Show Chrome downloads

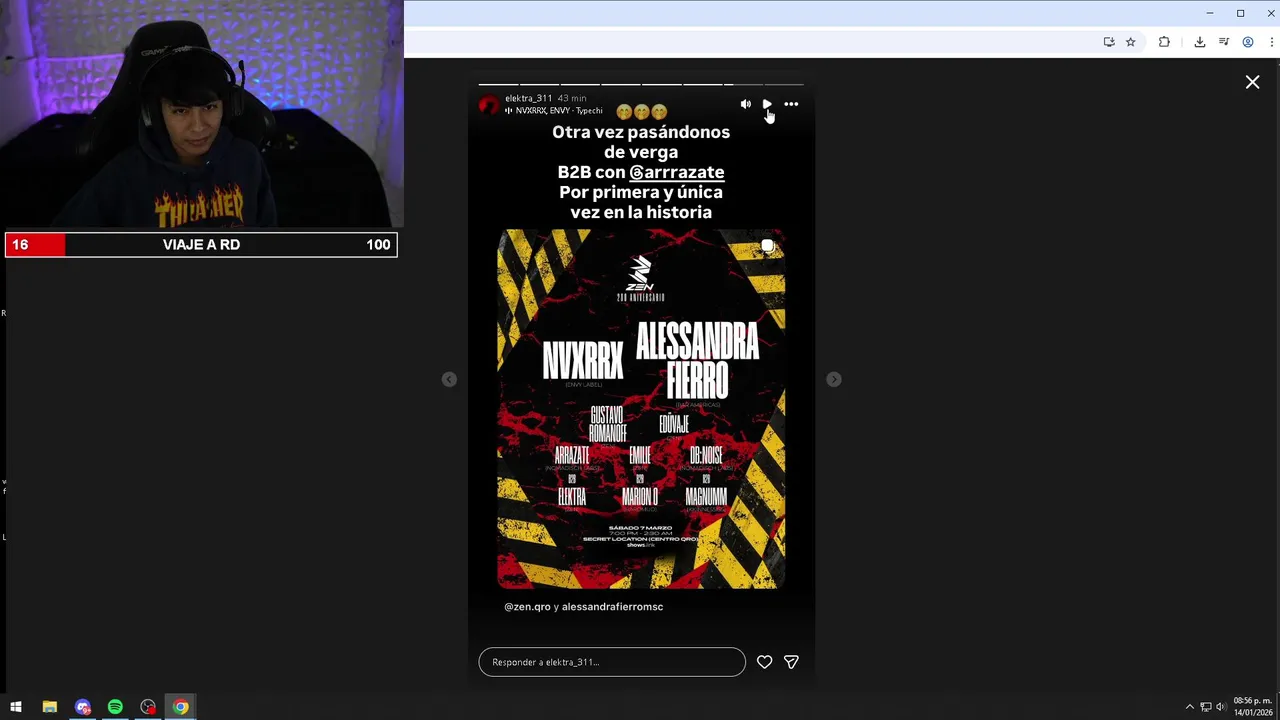point(1199,42)
